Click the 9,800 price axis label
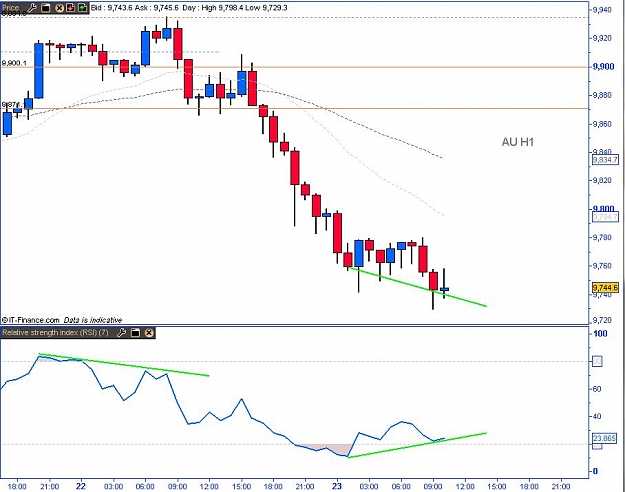Viewport: 625px width, 492px height. click(x=603, y=209)
